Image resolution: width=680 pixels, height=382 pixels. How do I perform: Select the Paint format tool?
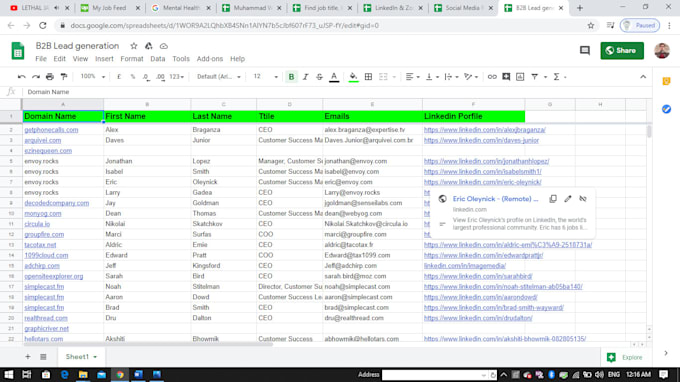pyautogui.click(x=64, y=77)
